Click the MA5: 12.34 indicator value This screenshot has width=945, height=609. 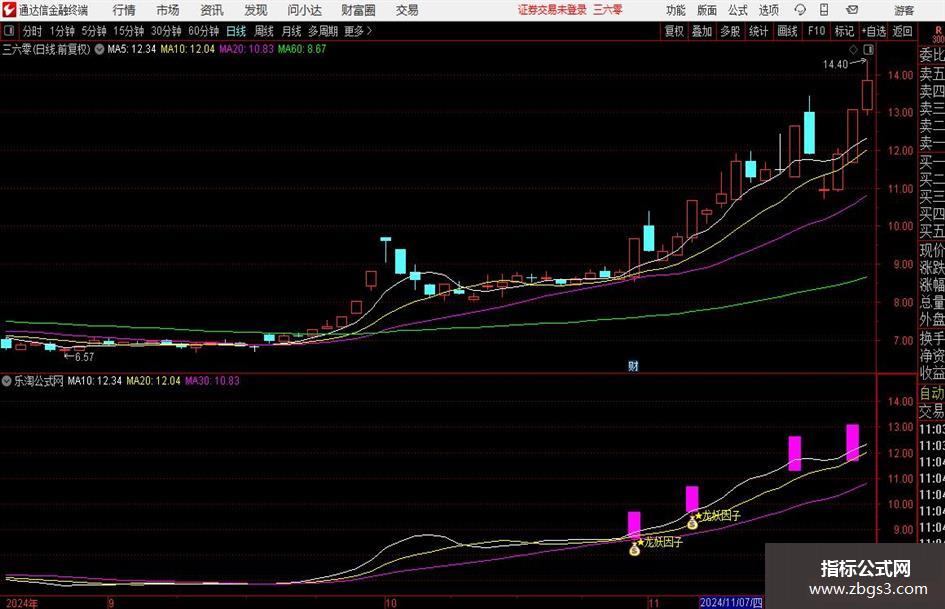point(131,49)
